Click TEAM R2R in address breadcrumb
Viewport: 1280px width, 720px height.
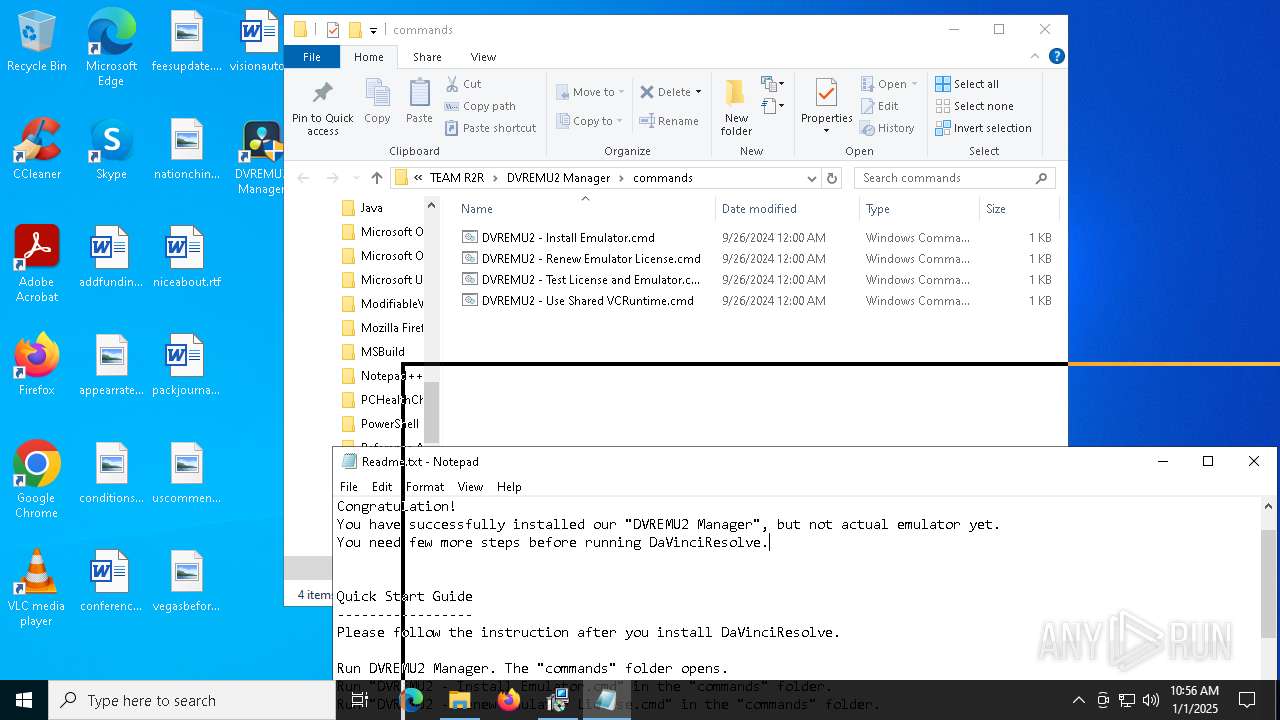point(457,178)
